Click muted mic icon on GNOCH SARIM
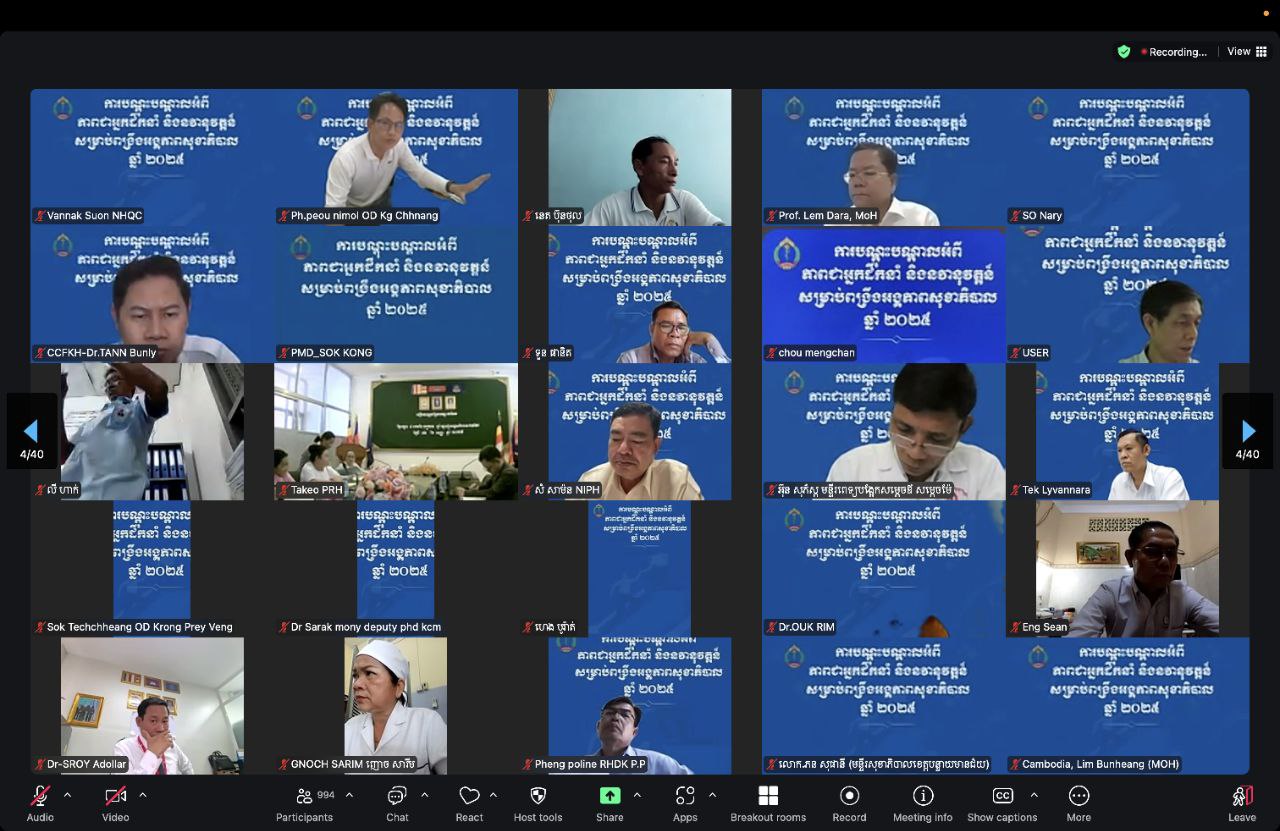 (284, 764)
